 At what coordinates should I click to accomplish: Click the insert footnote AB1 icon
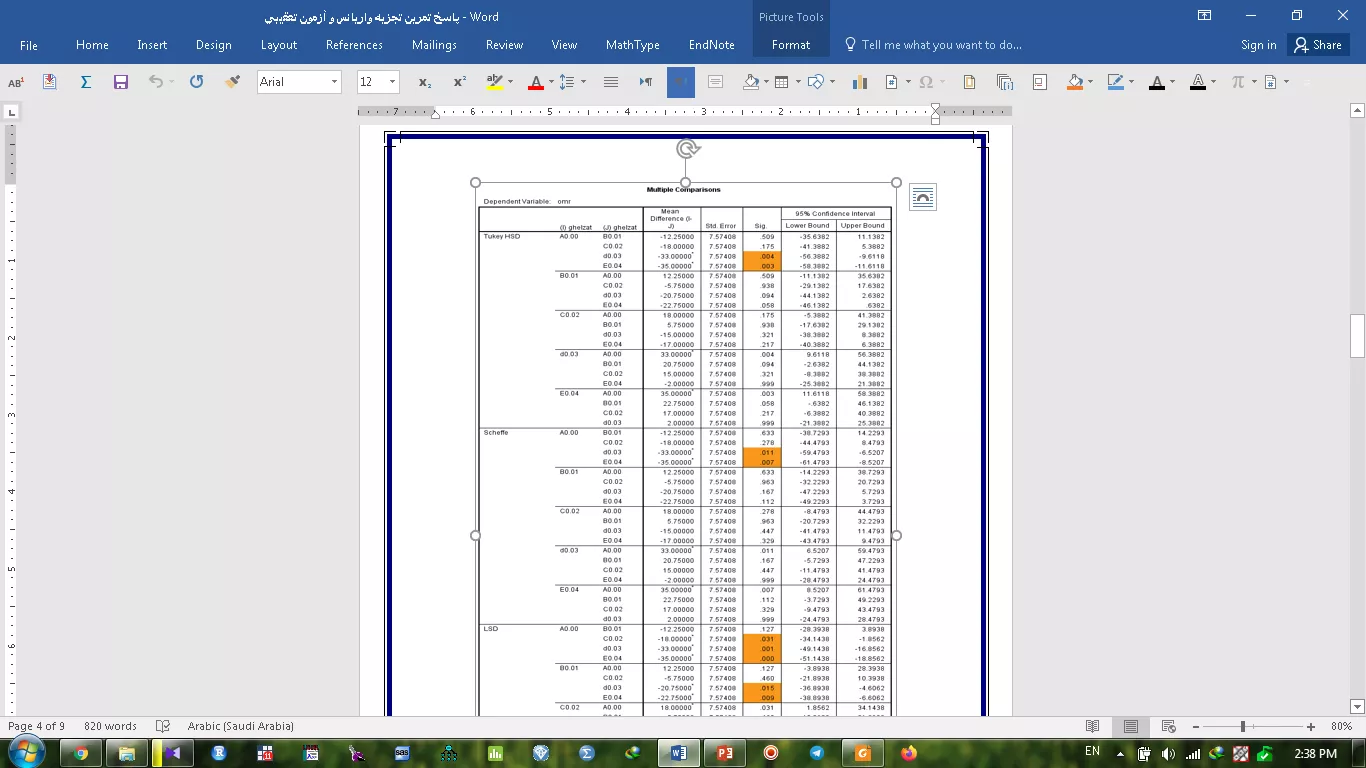tap(16, 82)
